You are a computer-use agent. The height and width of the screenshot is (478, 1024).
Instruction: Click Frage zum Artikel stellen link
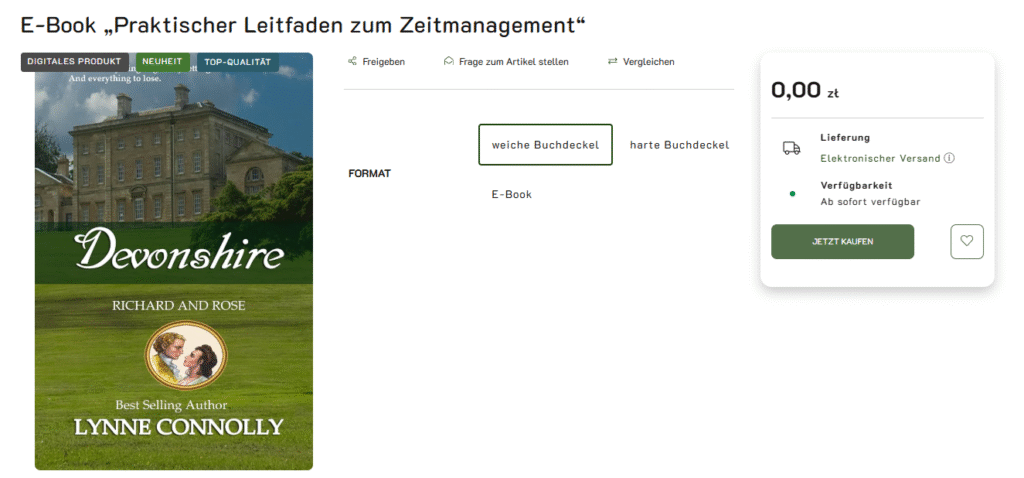[513, 61]
